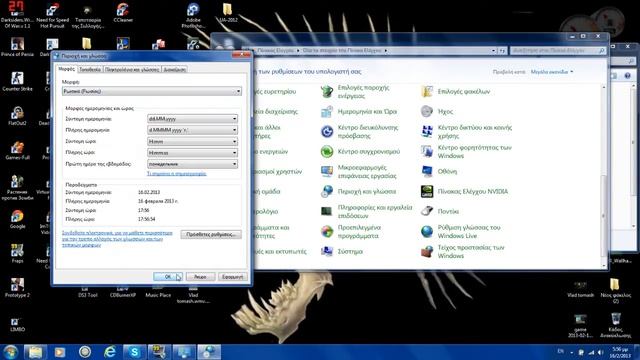Click the Apply button (Εφαρμογή)
This screenshot has width=640, height=360.
pos(232,277)
